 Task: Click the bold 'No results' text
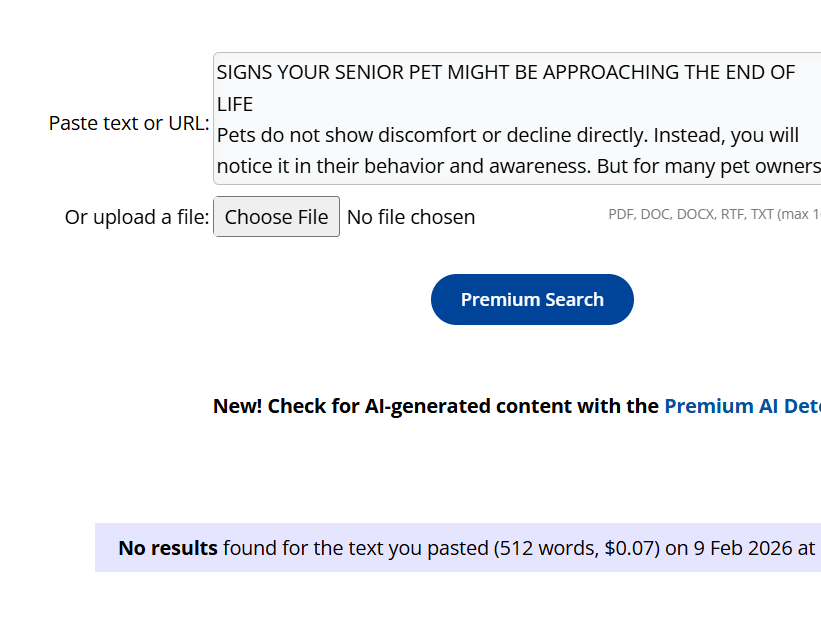[x=168, y=548]
